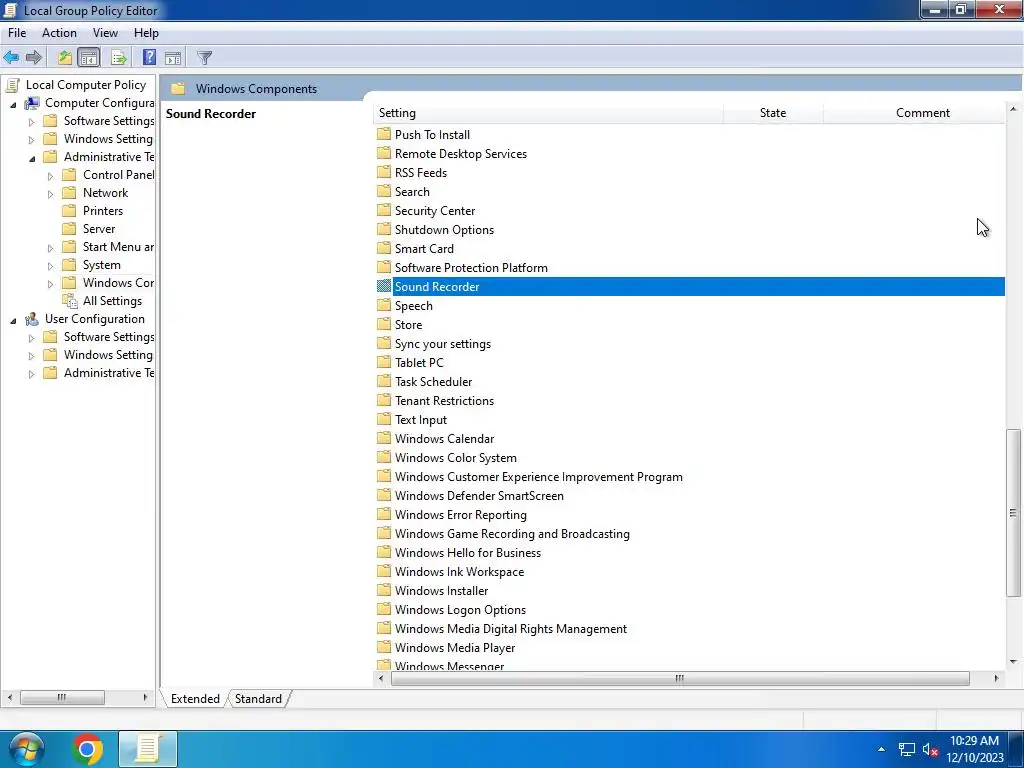Viewport: 1024px width, 768px height.
Task: Click the Back arrow toolbar icon
Action: click(x=11, y=57)
